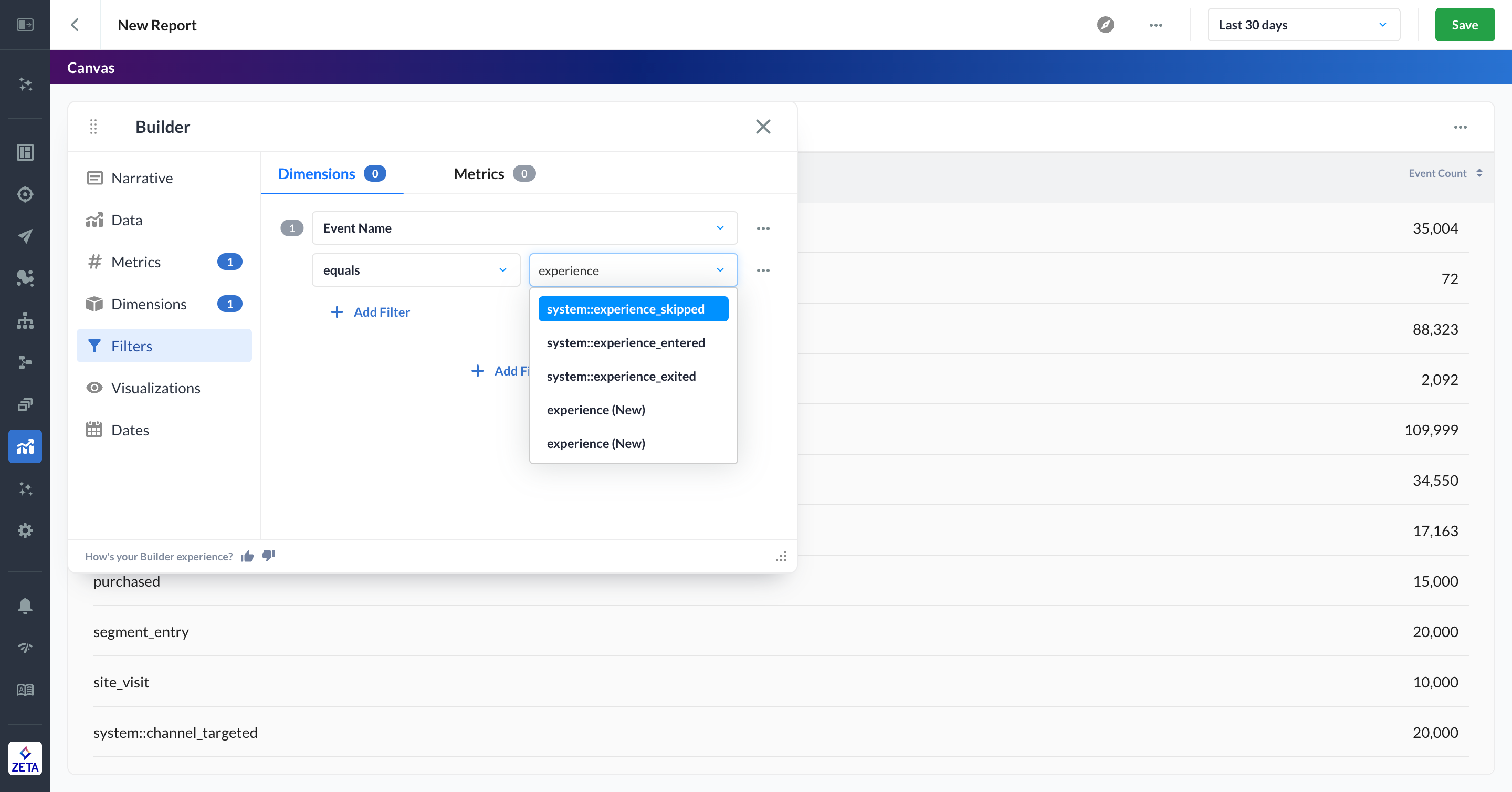The height and width of the screenshot is (792, 1512).
Task: Open Visualizations section in Builder
Action: point(155,388)
